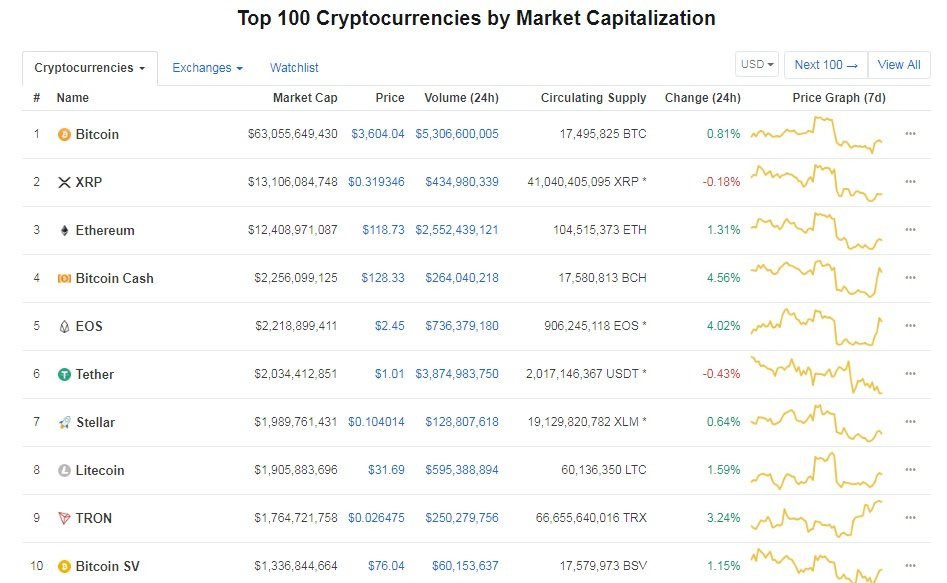Click the Litecoin logo icon
Viewport: 947px width, 583px height.
pyautogui.click(x=64, y=470)
